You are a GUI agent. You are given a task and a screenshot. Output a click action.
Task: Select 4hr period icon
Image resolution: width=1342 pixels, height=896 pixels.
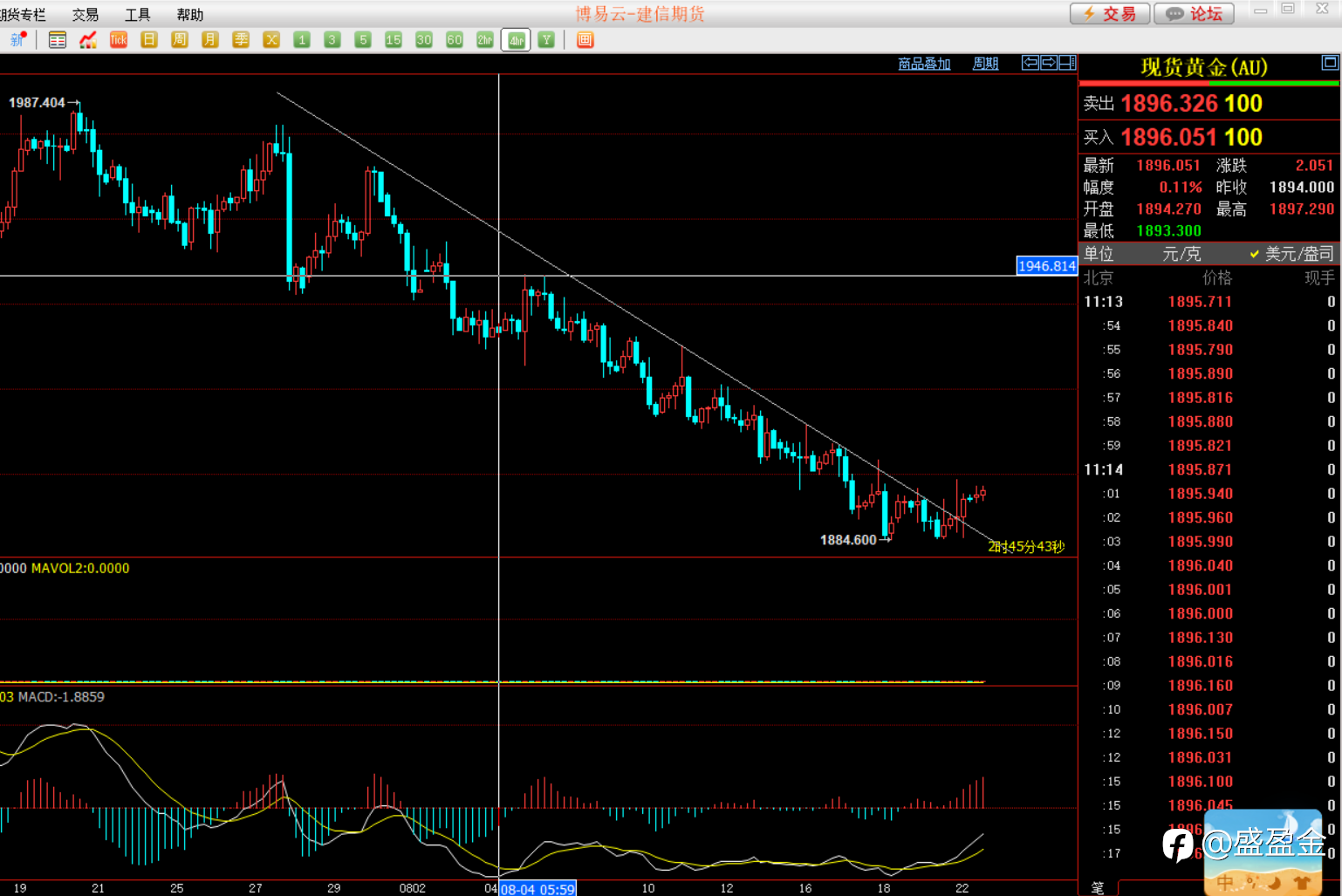(x=516, y=40)
